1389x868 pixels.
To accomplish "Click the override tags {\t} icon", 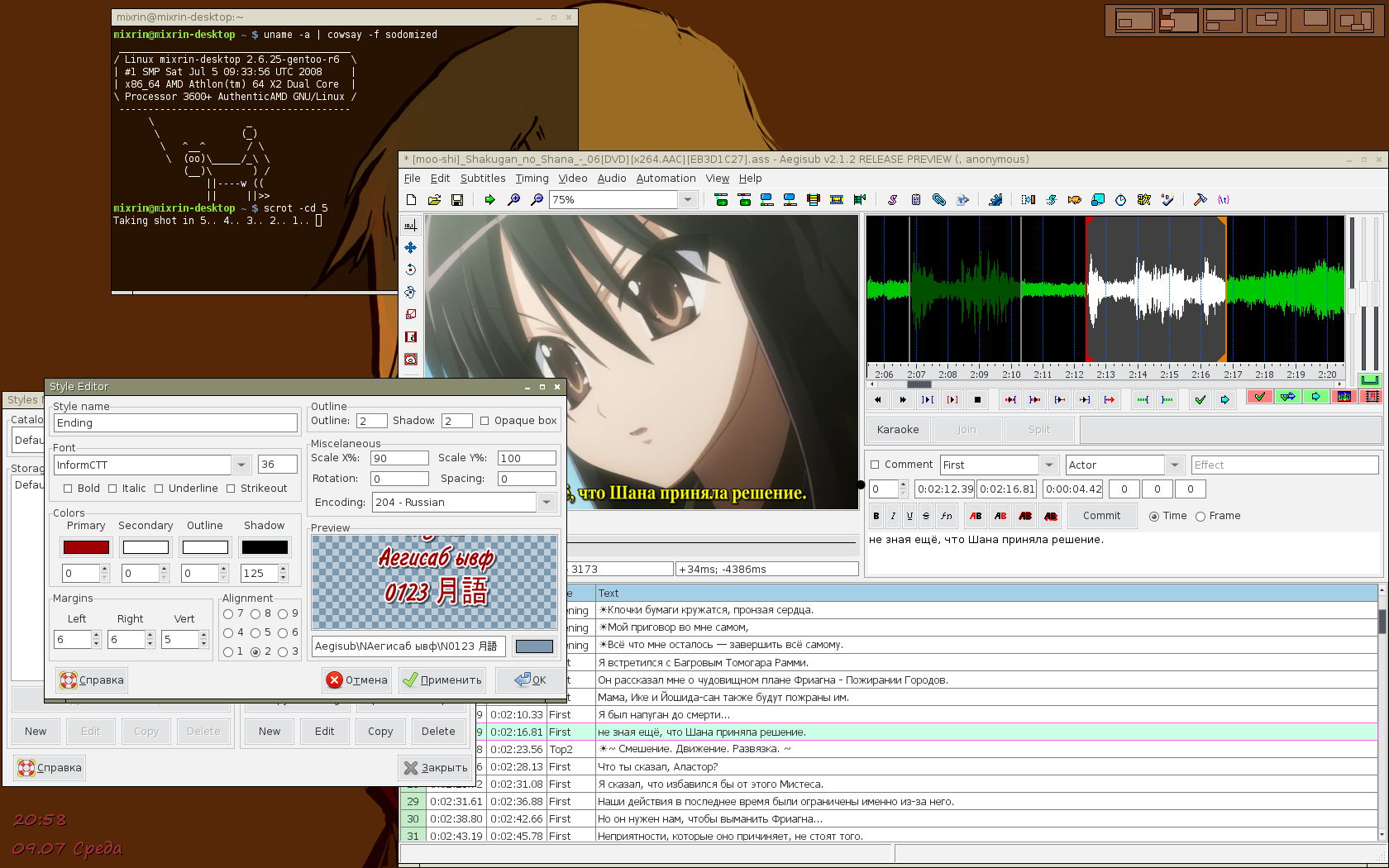I will pyautogui.click(x=1224, y=199).
